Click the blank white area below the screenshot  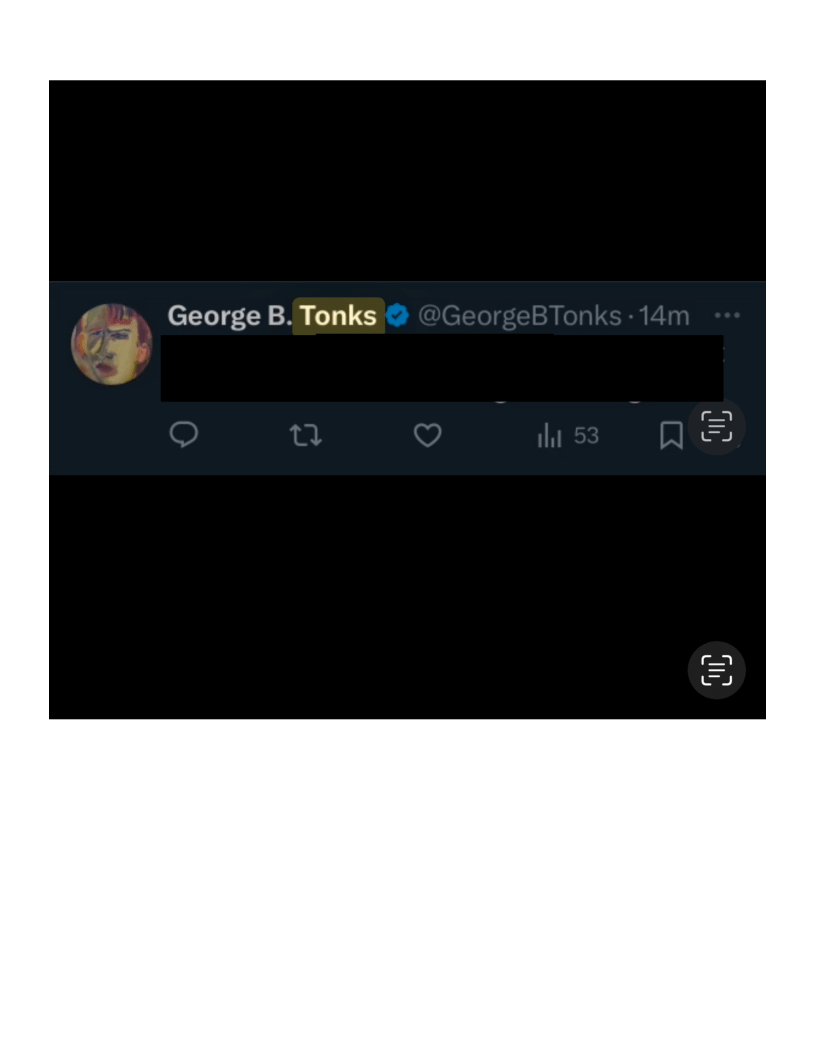[407, 880]
